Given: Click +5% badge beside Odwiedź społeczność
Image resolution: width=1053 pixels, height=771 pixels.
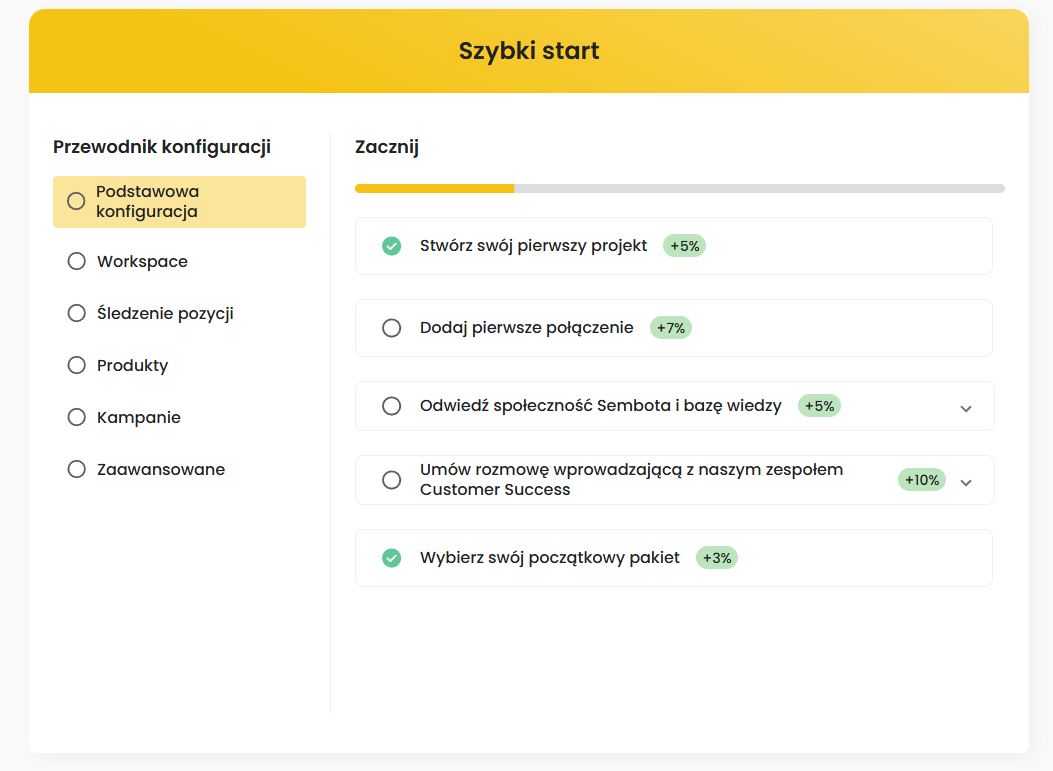Looking at the screenshot, I should tap(819, 406).
